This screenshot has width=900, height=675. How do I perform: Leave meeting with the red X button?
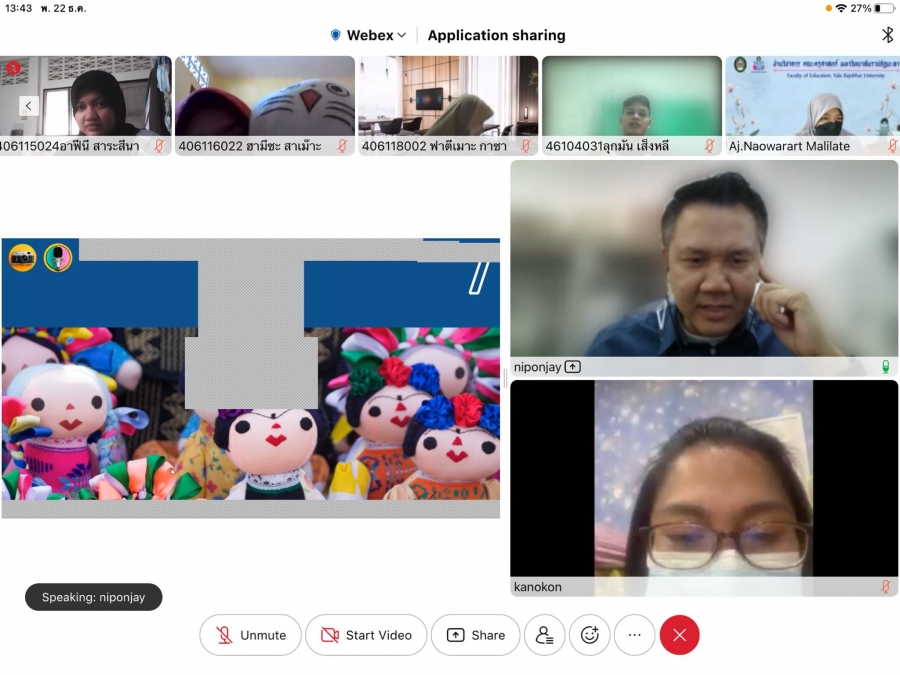point(680,635)
